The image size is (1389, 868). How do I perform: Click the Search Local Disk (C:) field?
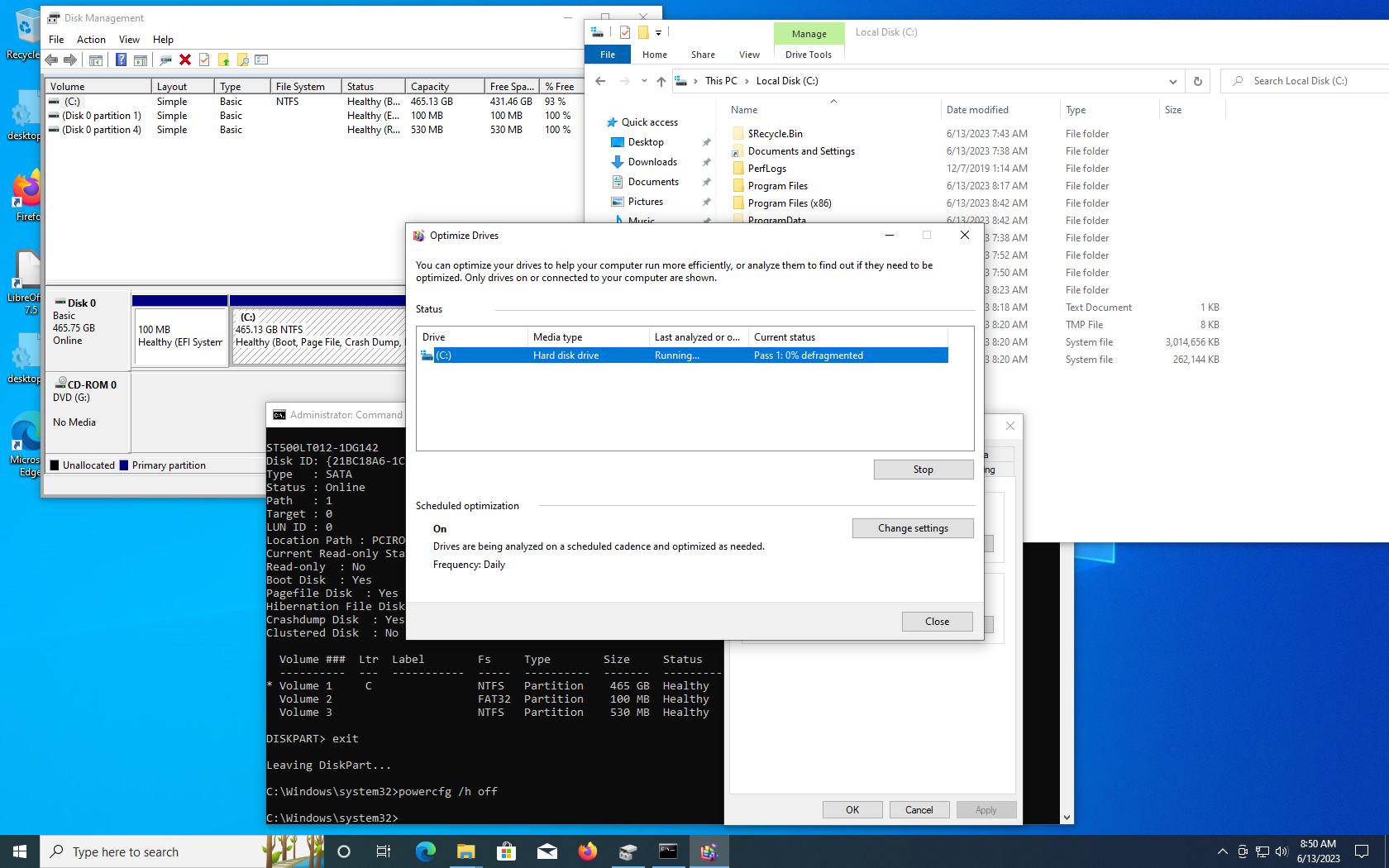[1306, 81]
